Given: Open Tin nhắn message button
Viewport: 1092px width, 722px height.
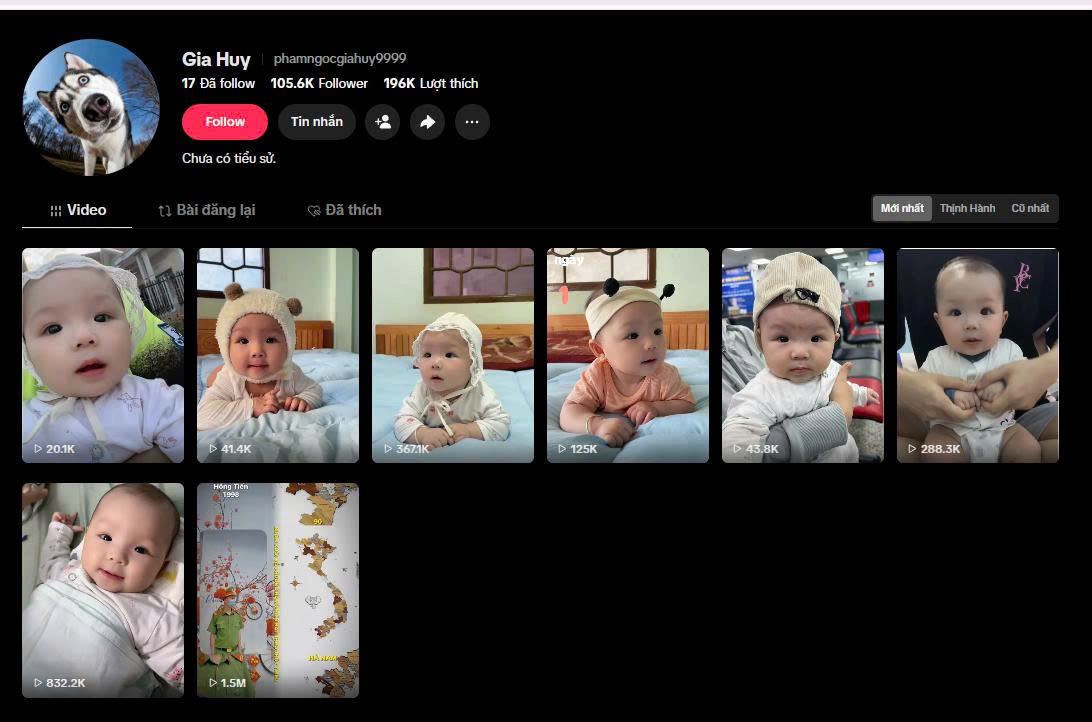Looking at the screenshot, I should (x=317, y=122).
